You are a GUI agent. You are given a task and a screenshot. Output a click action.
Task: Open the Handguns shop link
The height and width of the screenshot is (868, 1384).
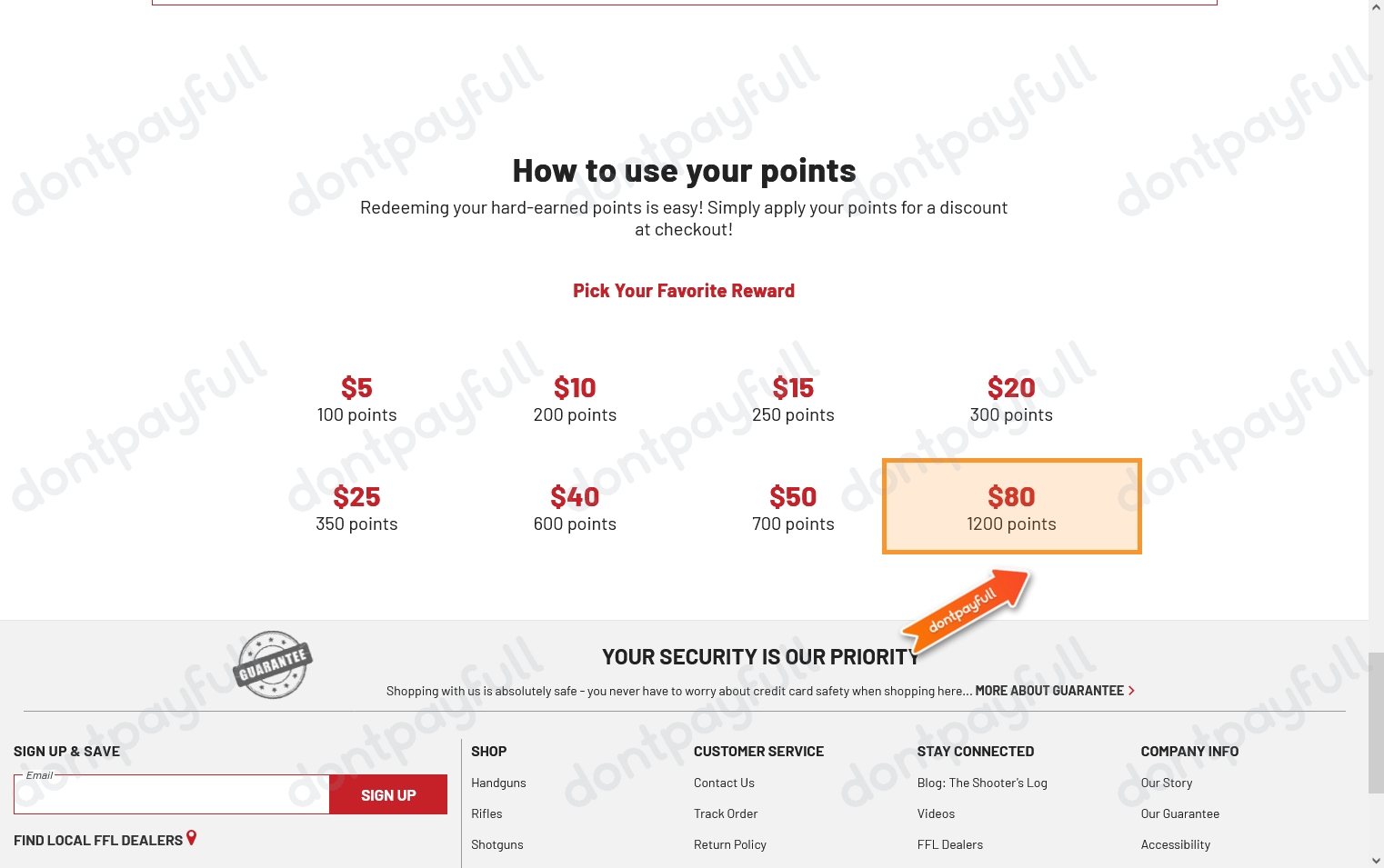(x=498, y=783)
